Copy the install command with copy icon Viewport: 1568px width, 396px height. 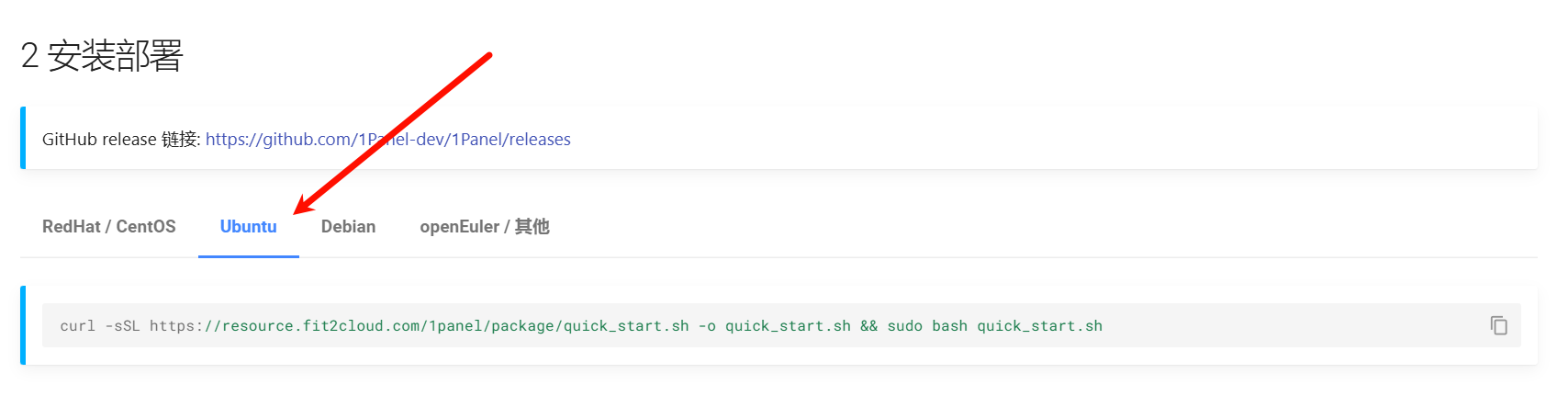pos(1498,325)
